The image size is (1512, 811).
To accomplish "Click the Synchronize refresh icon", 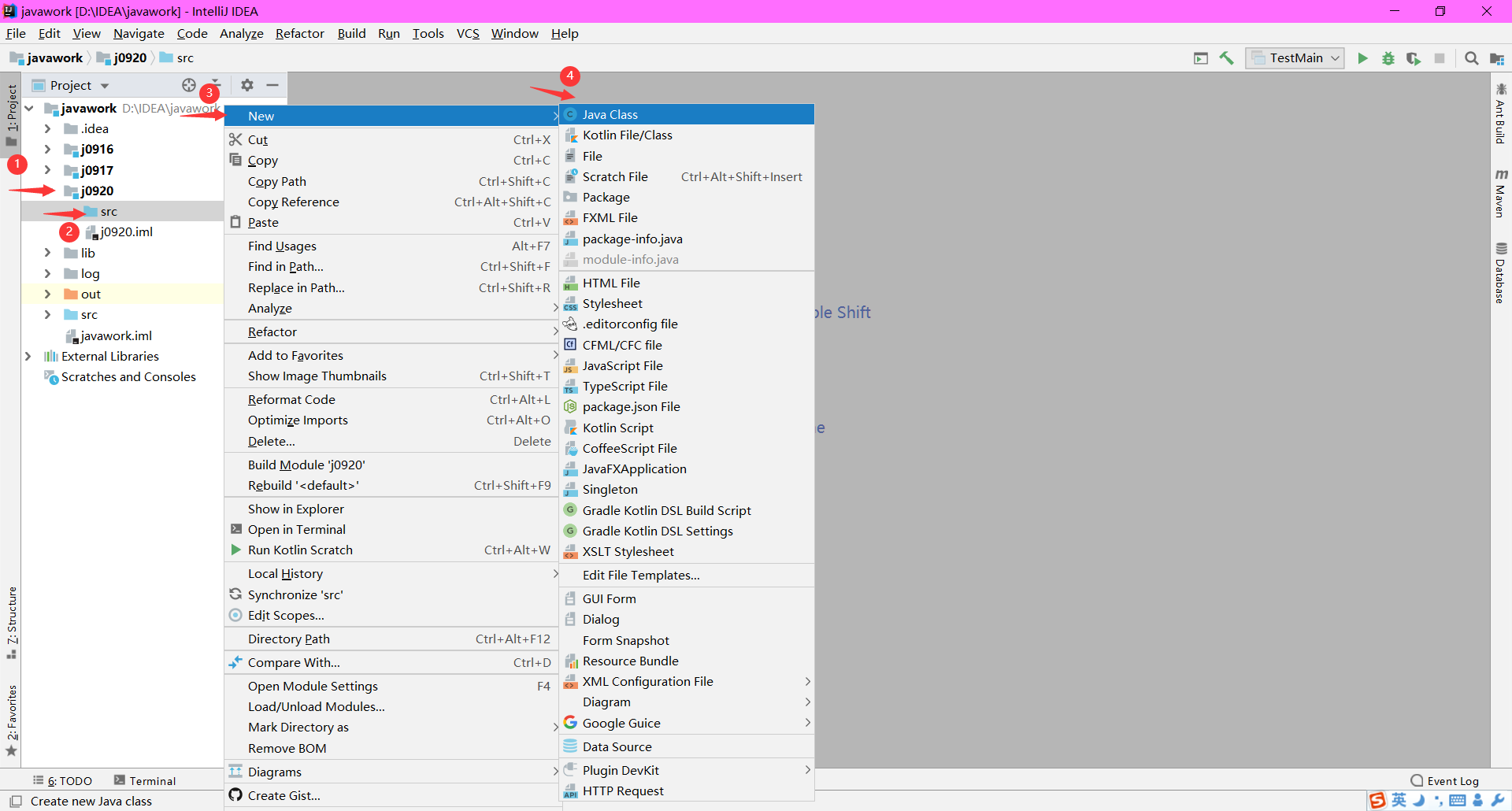I will (235, 594).
